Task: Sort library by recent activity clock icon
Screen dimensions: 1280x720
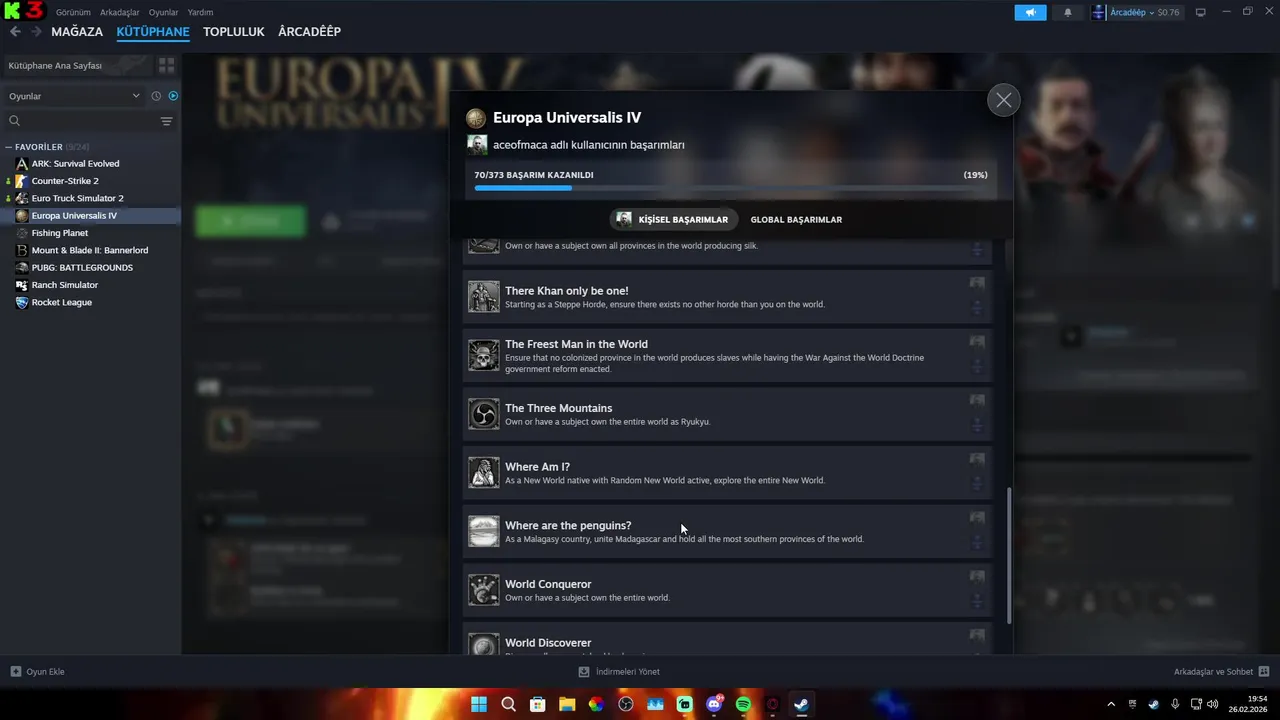Action: (x=156, y=96)
